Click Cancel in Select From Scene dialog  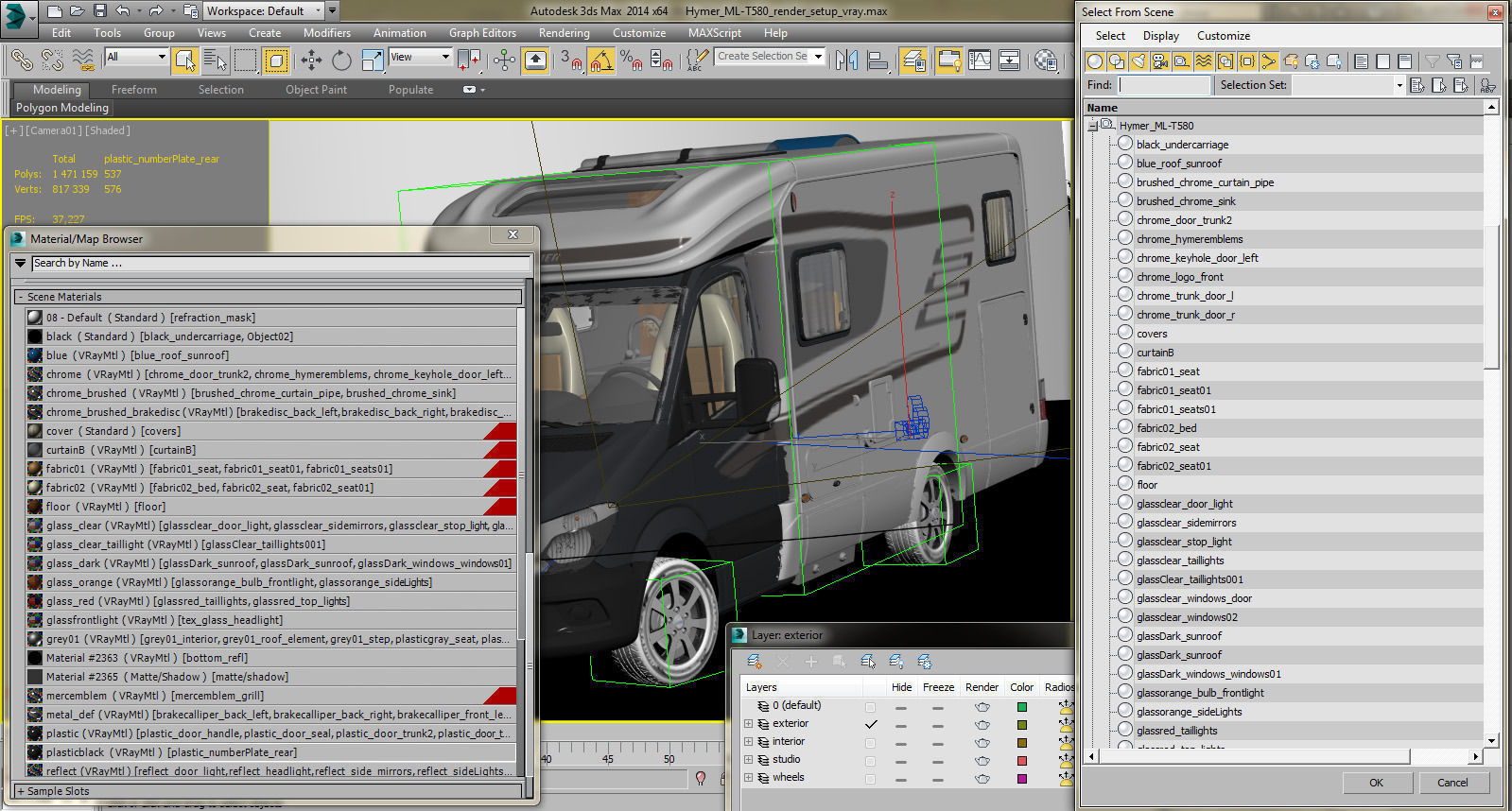click(x=1452, y=783)
